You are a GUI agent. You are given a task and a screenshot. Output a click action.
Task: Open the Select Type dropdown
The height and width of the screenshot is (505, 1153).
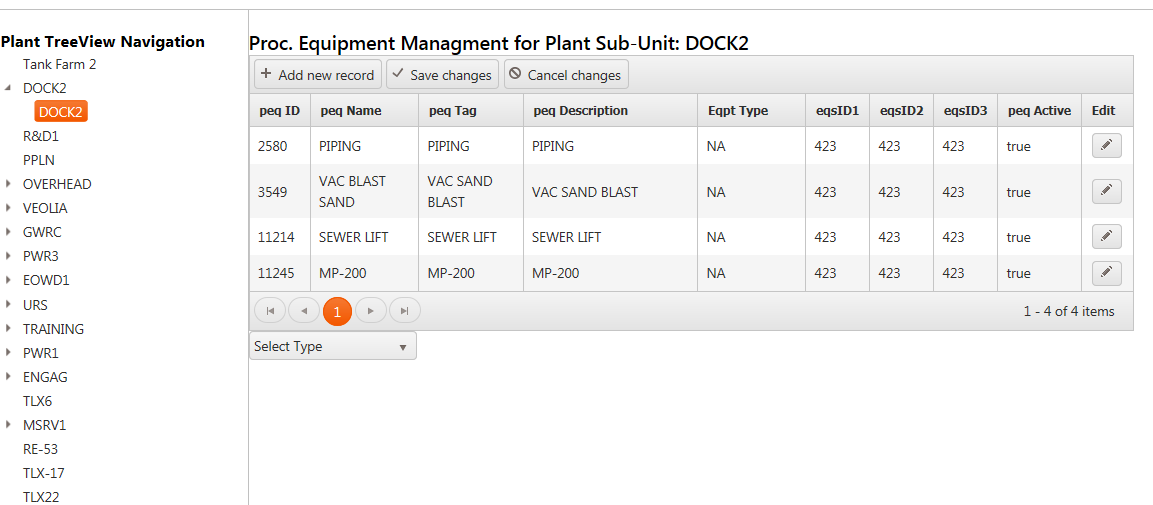pos(332,346)
